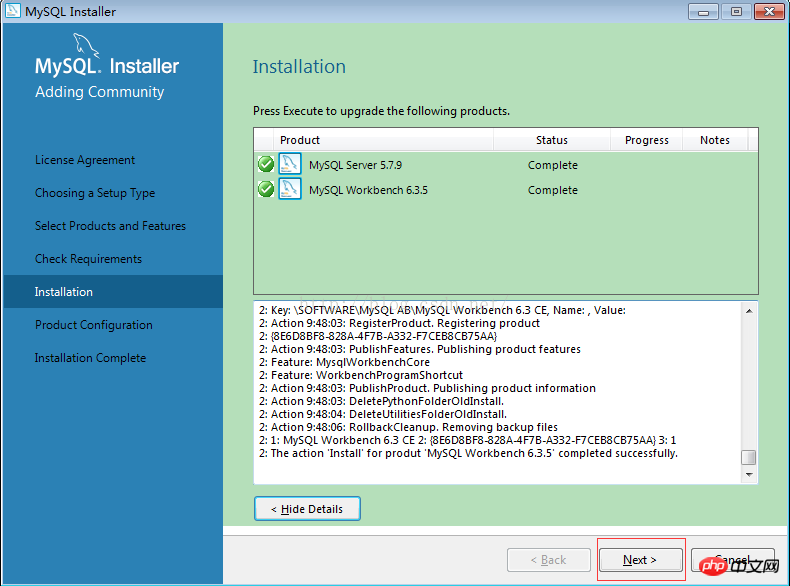
Task: Click log line 'PublishFeatures. Publishing product features'
Action: point(420,349)
